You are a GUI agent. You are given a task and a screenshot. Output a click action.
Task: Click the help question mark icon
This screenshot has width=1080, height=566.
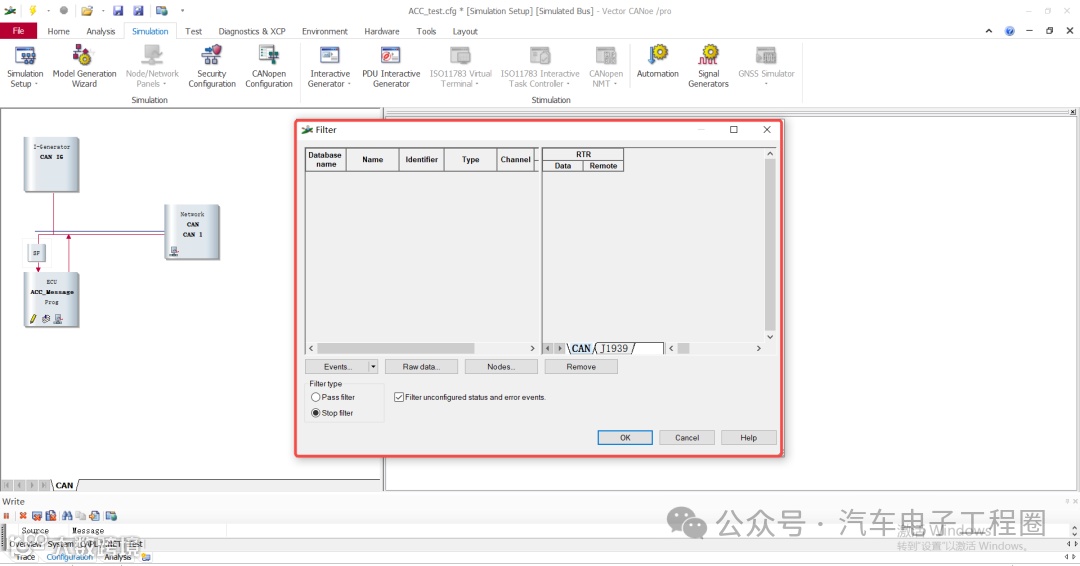(x=1009, y=31)
